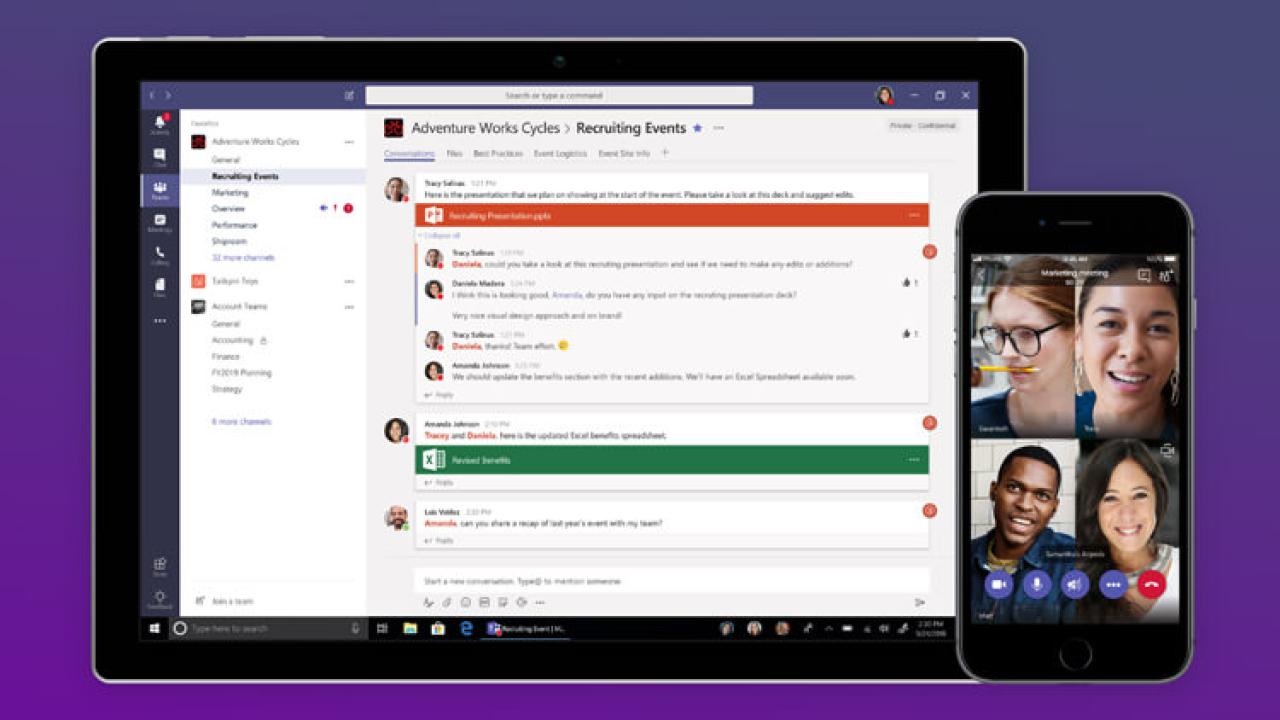Expand 6 more channels

pyautogui.click(x=241, y=422)
